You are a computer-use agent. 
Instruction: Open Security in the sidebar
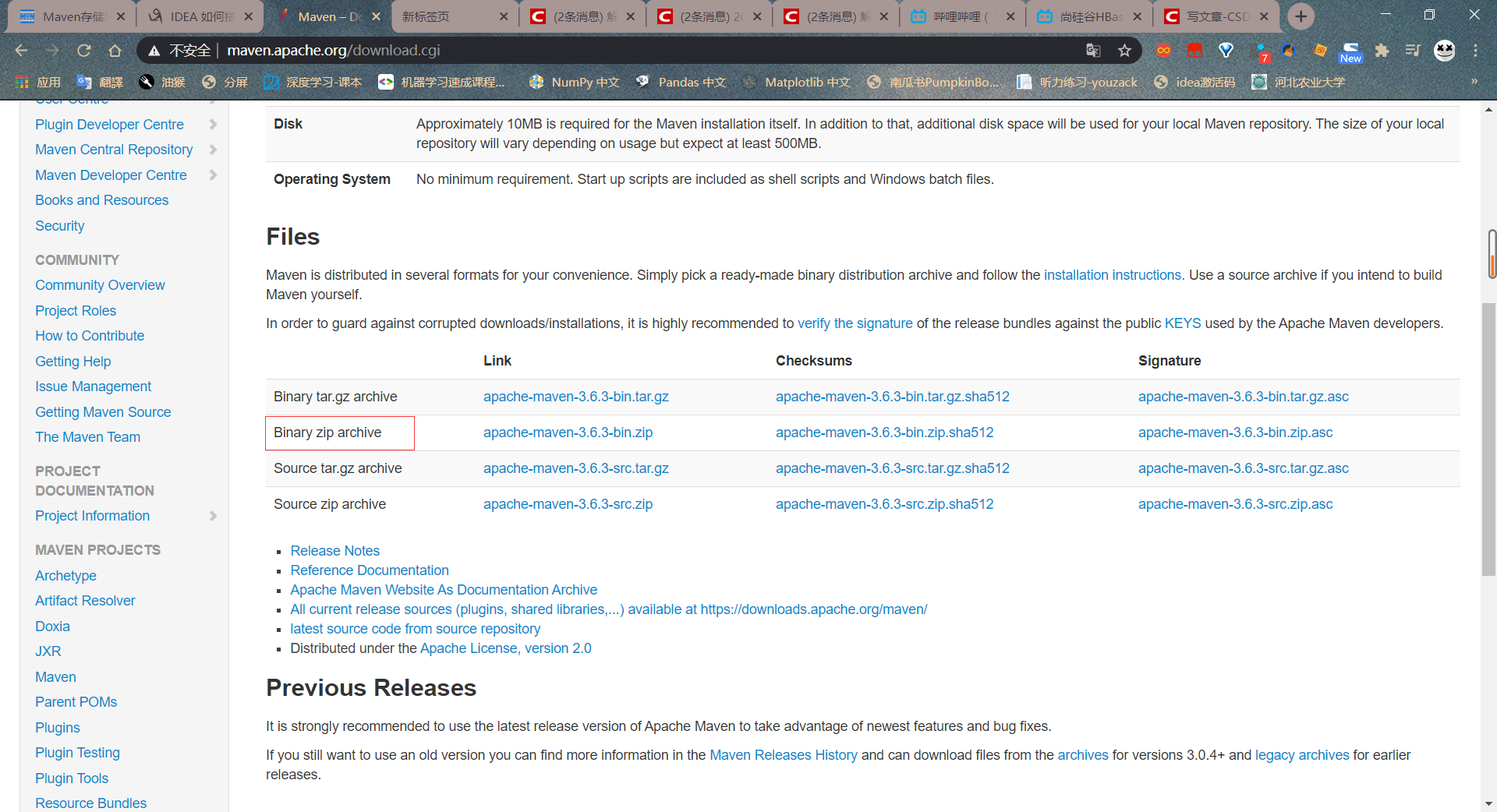[59, 226]
